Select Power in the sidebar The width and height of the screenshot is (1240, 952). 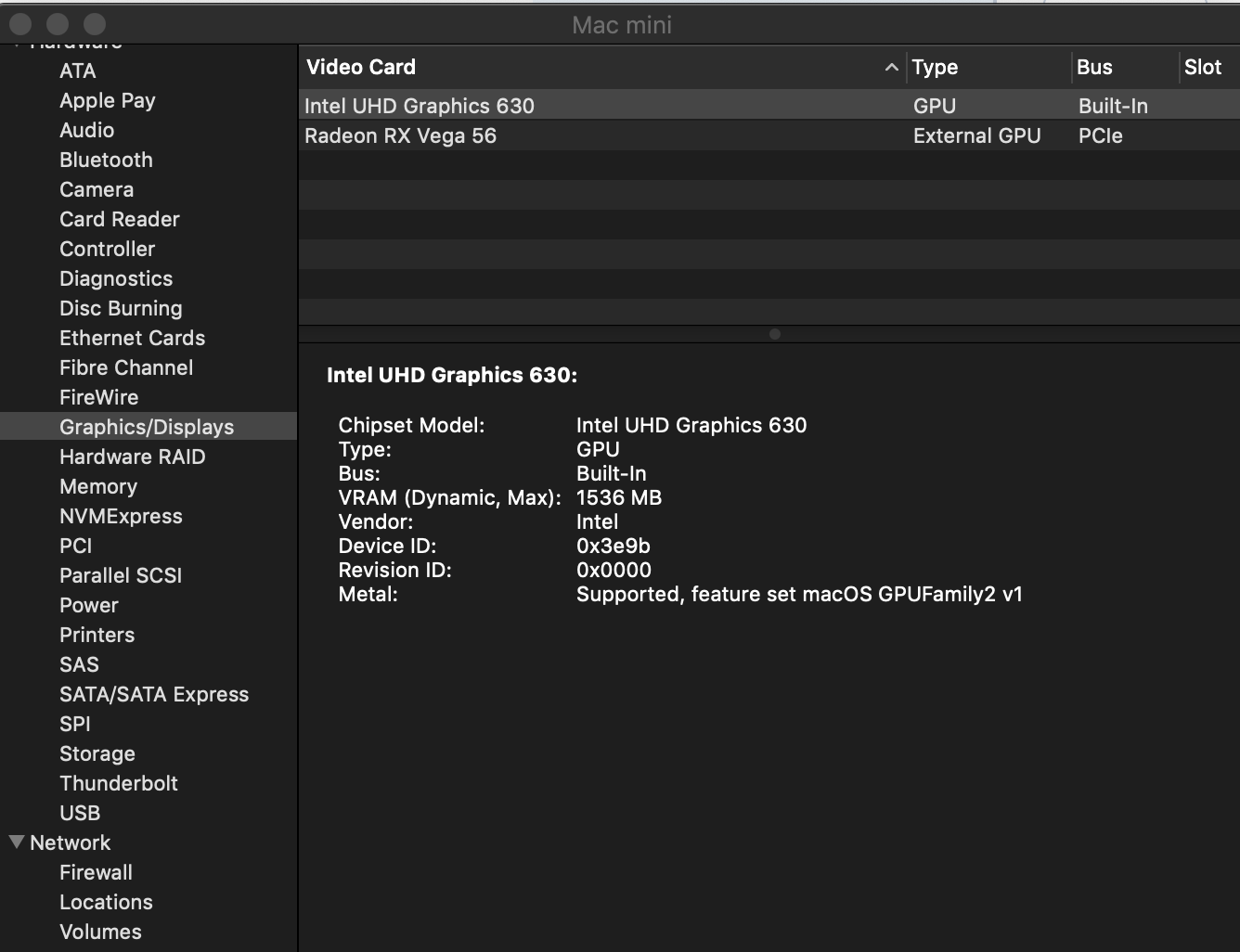(89, 605)
